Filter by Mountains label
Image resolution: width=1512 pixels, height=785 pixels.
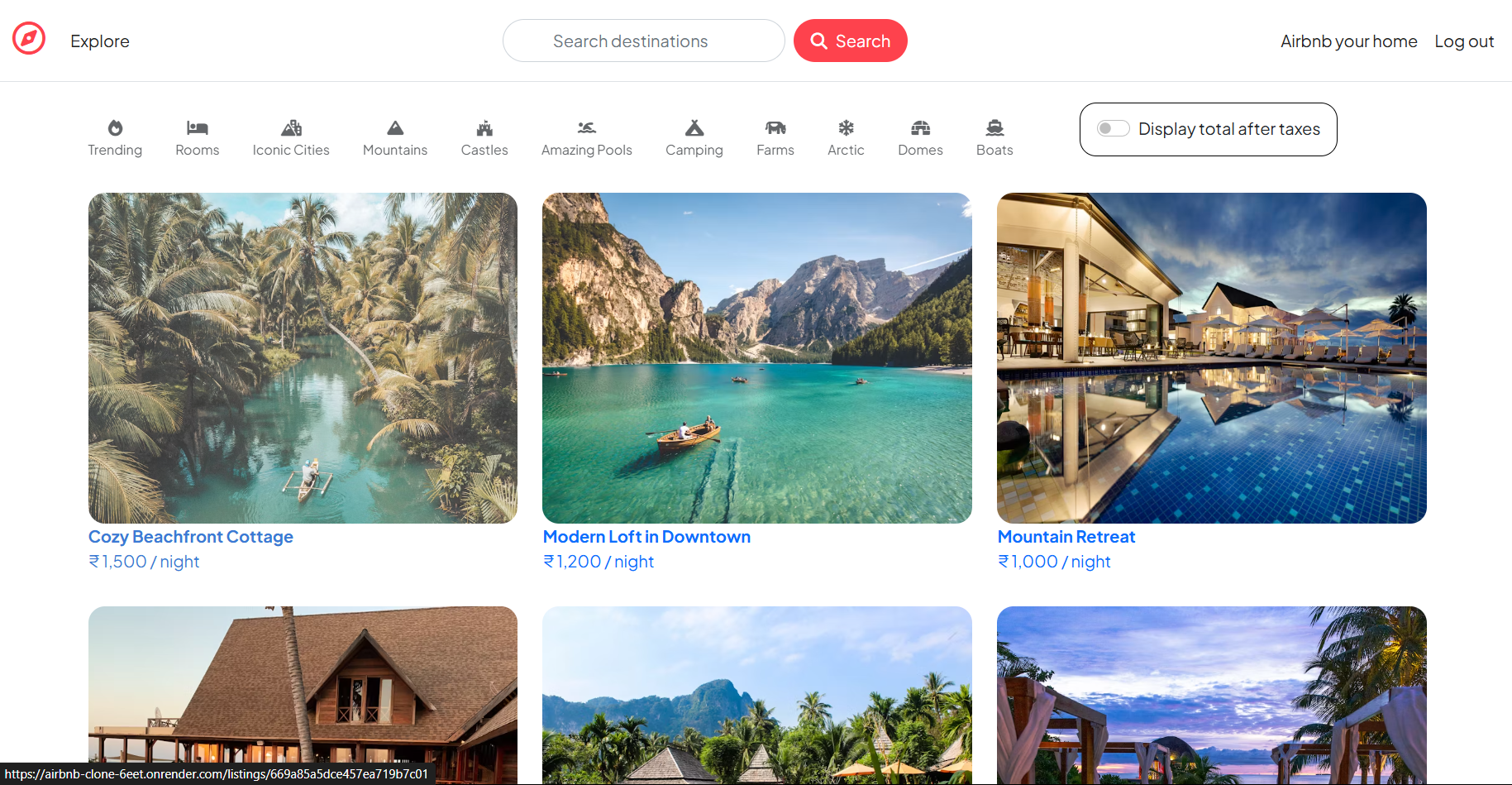pos(395,150)
